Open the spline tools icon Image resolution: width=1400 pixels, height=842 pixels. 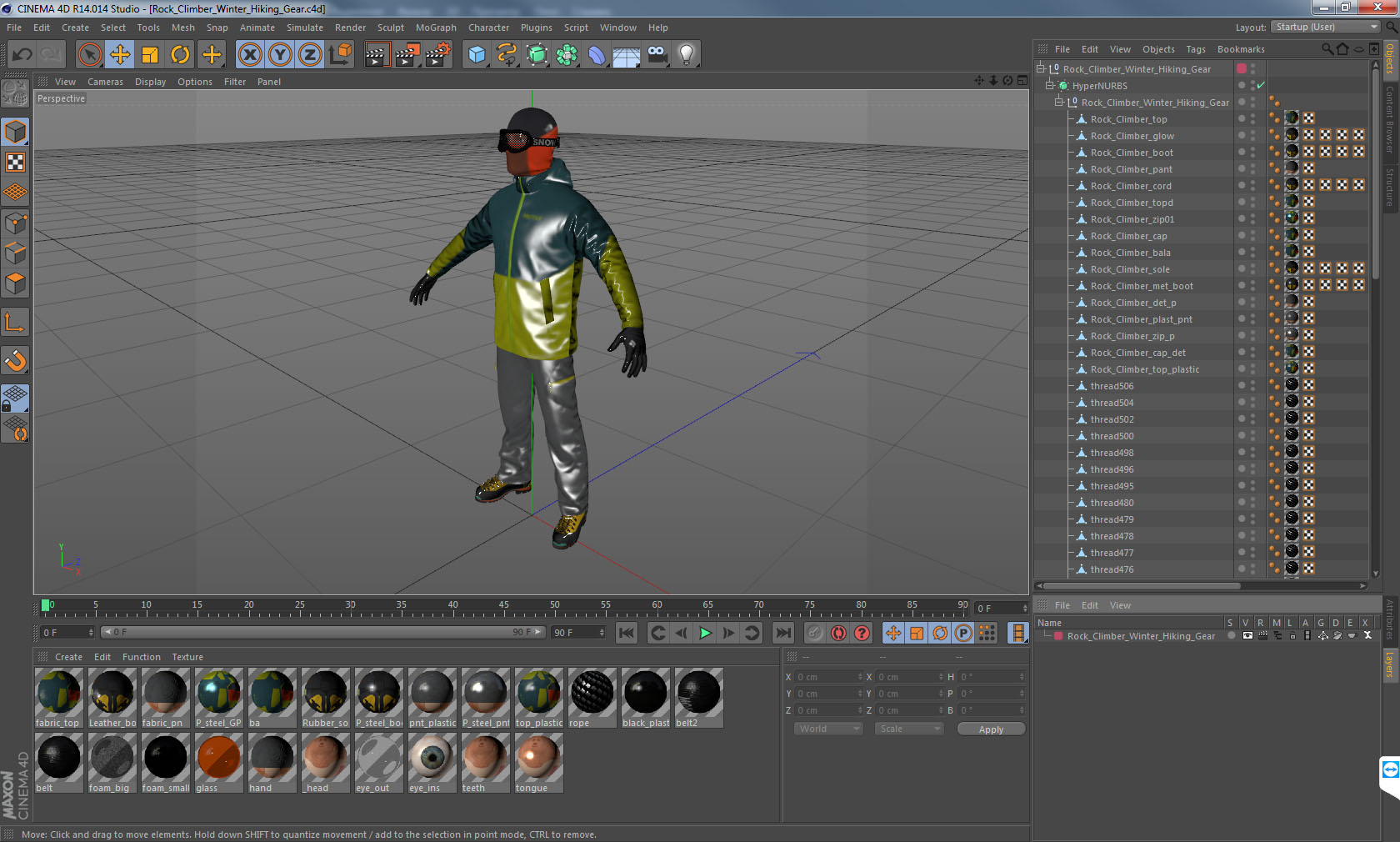click(507, 55)
